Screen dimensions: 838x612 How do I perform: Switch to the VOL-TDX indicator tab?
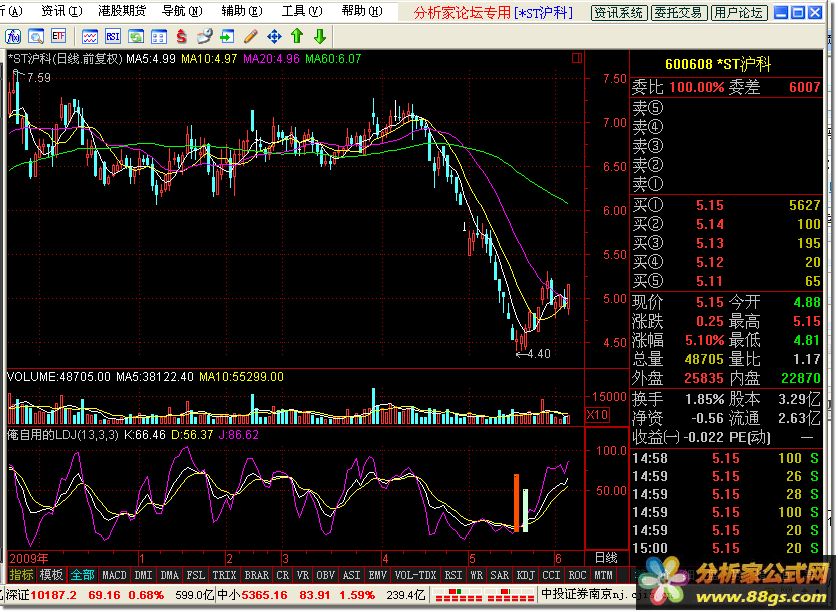(415, 576)
